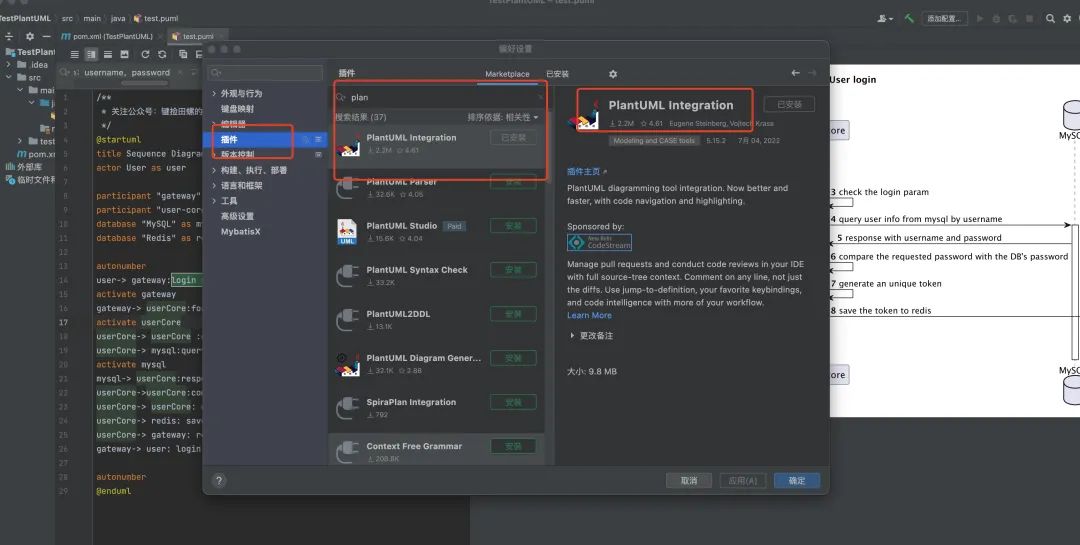Select preview-only image icon in PlantUML toolbar
This screenshot has height=545, width=1080.
pos(125,54)
